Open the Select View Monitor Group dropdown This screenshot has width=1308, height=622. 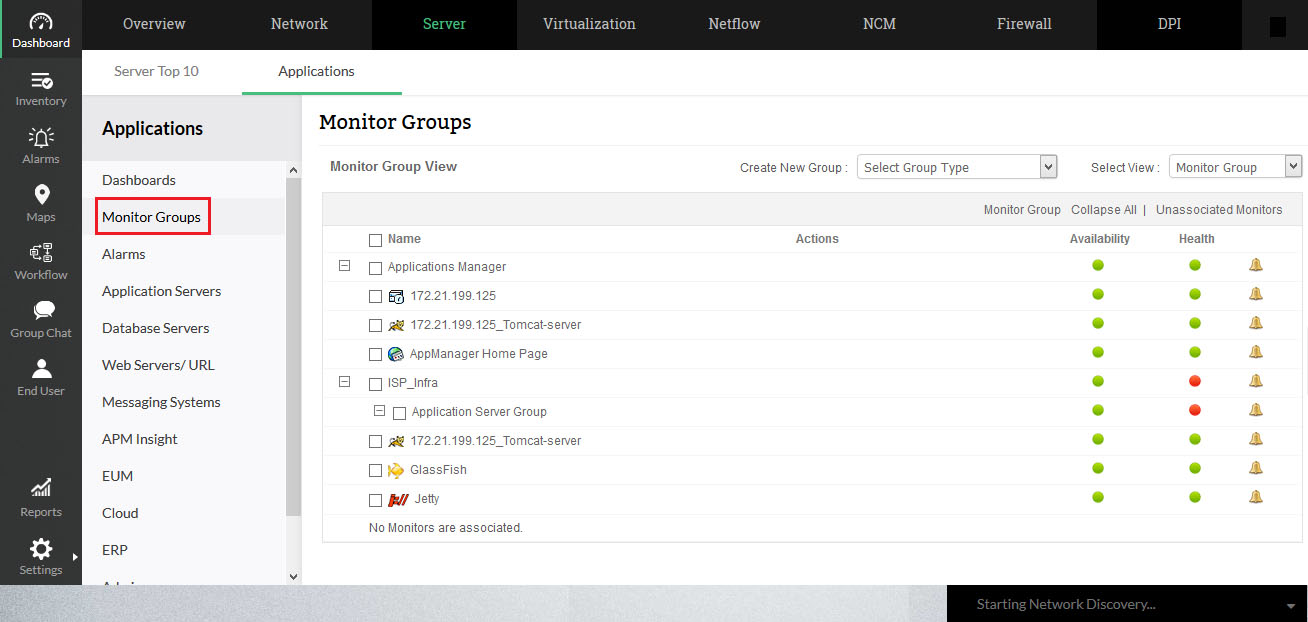(x=1235, y=167)
